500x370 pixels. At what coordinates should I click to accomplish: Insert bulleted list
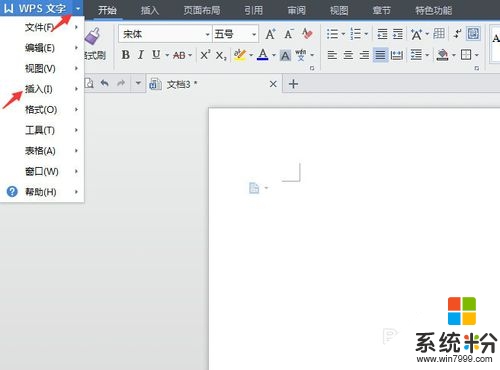click(332, 34)
